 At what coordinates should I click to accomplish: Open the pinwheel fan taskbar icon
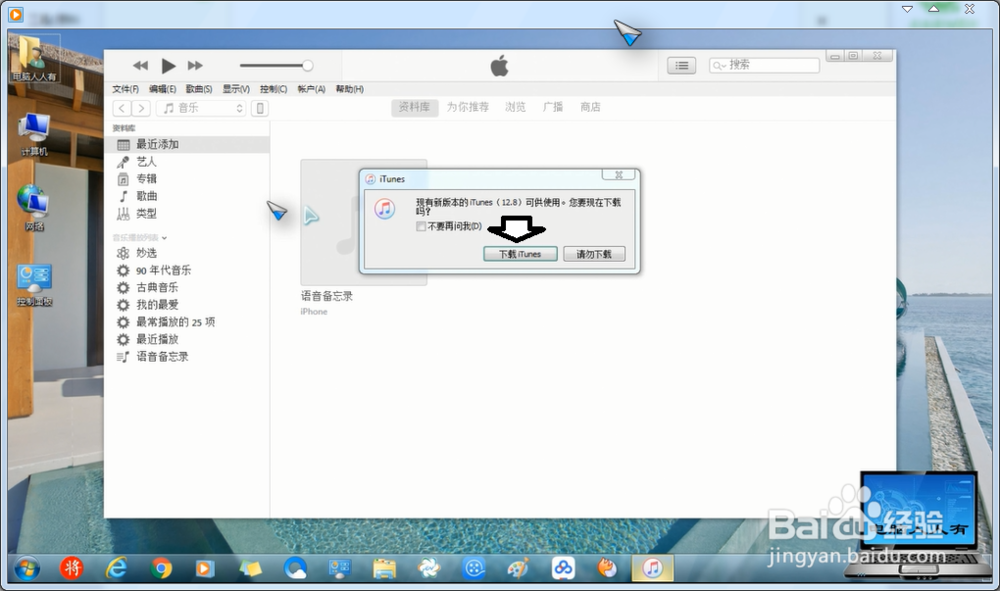[429, 568]
